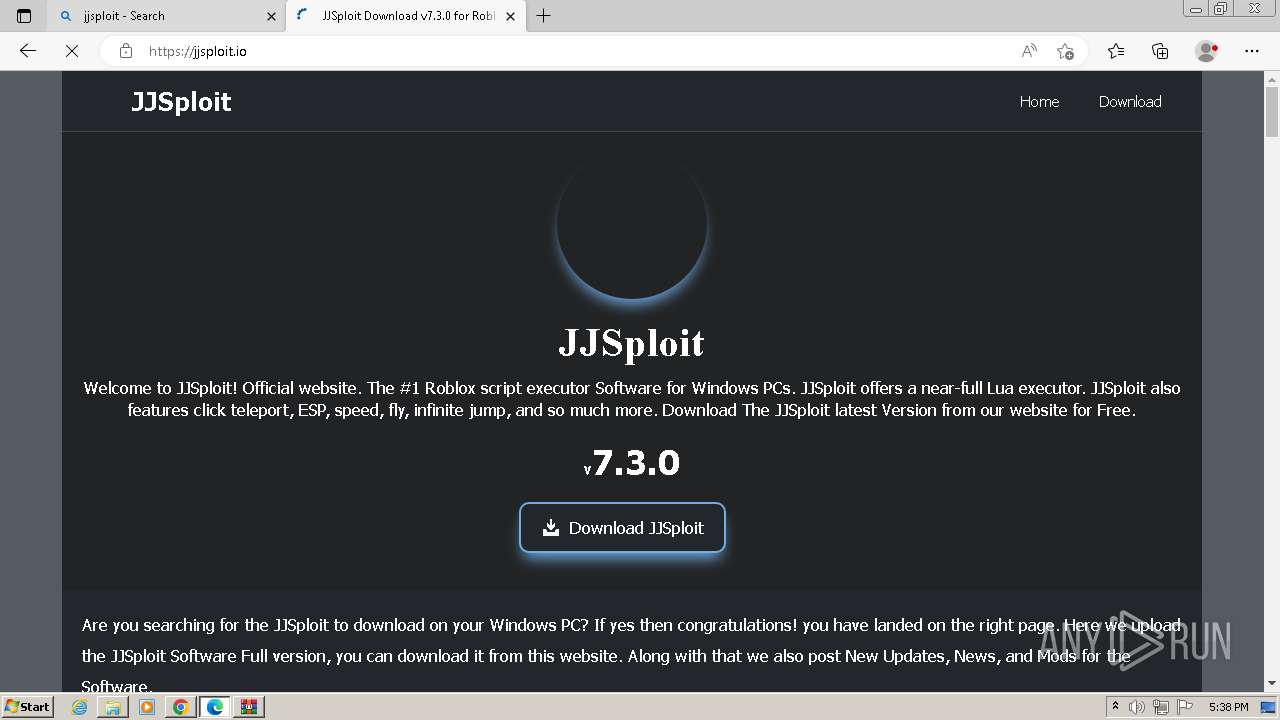Click the scrollbar up arrow
Viewport: 1280px width, 720px height.
coord(1272,78)
